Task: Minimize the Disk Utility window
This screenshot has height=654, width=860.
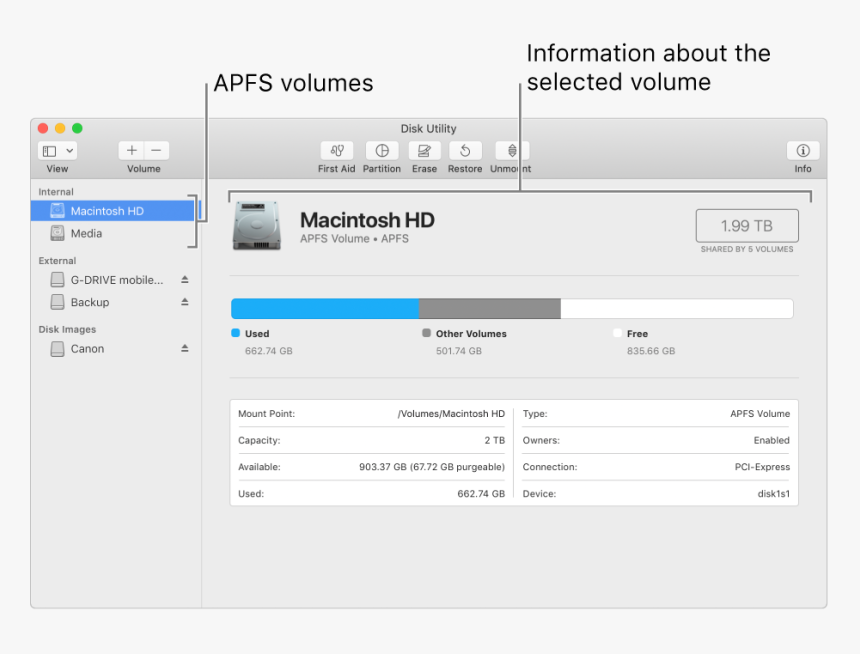Action: [60, 128]
